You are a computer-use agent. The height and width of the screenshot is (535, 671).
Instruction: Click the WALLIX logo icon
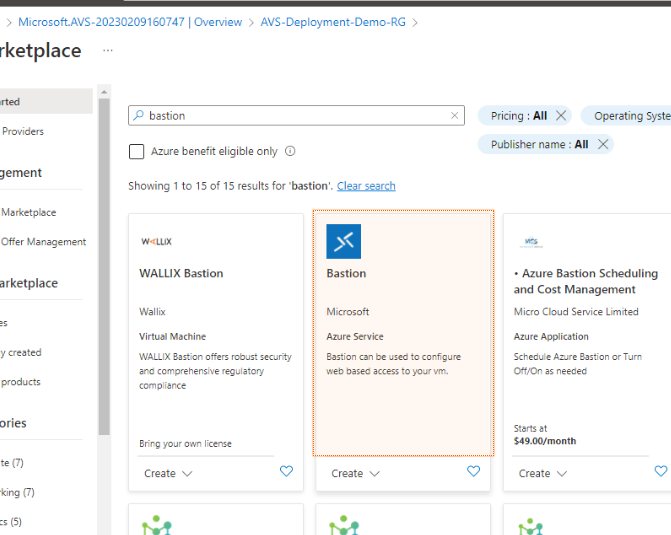pos(156,241)
